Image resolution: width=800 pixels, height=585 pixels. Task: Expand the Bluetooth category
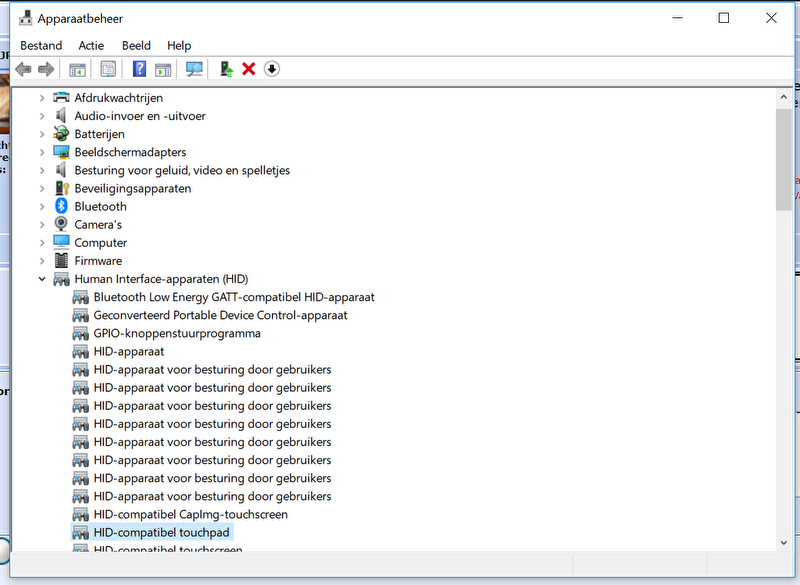[x=42, y=207]
